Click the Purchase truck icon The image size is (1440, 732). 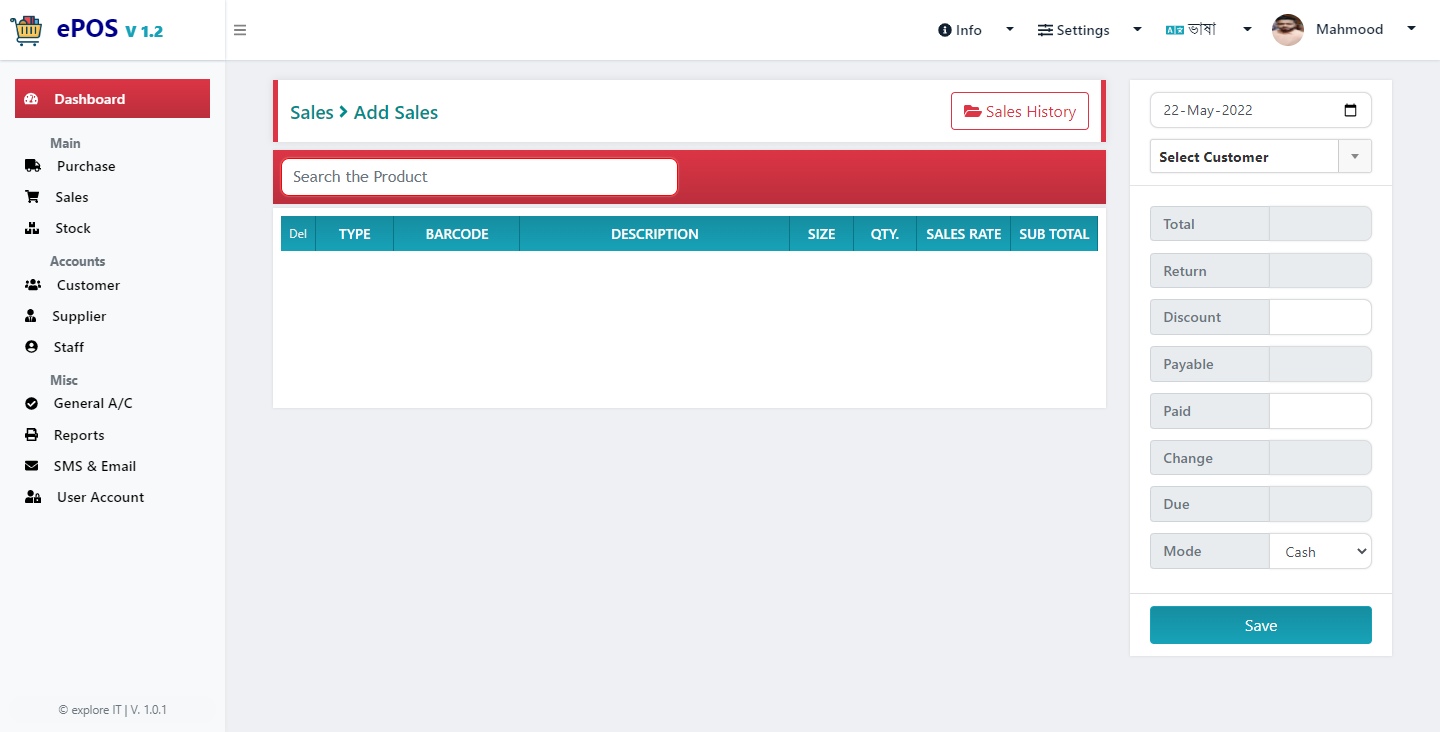point(32,166)
